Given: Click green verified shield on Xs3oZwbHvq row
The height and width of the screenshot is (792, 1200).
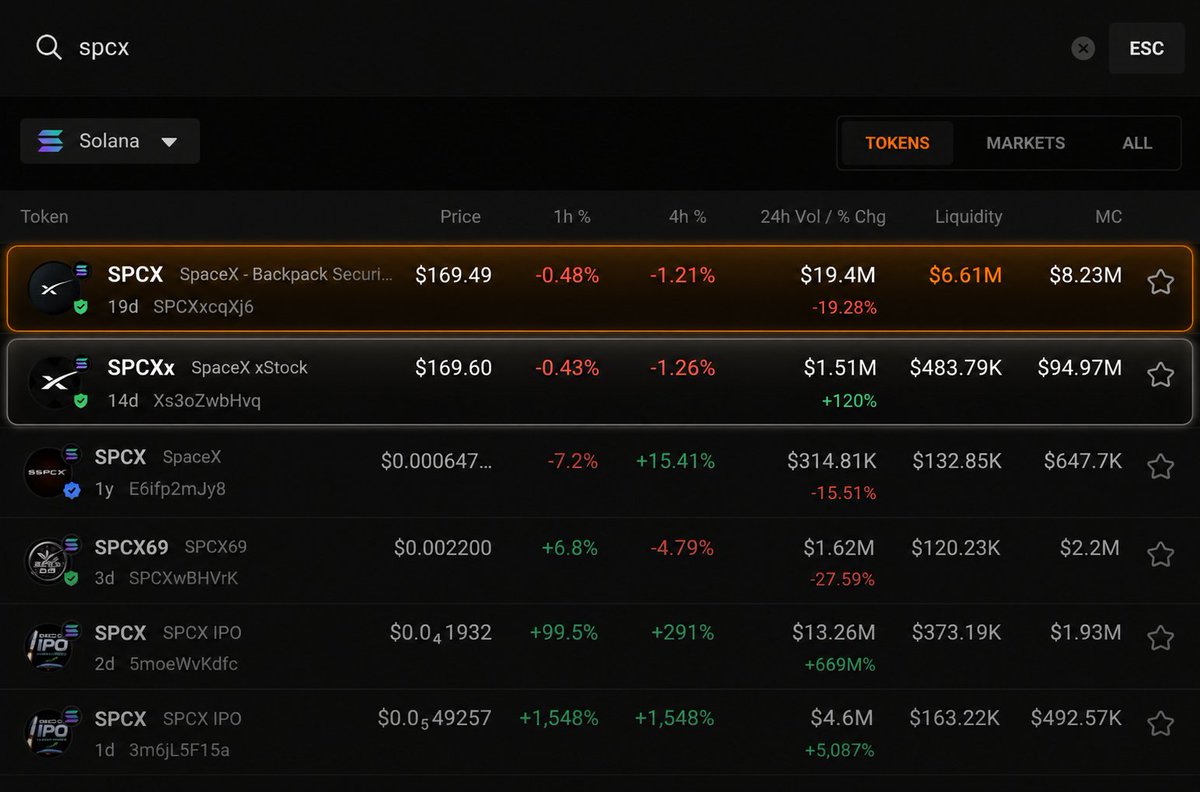Looking at the screenshot, I should pos(81,400).
